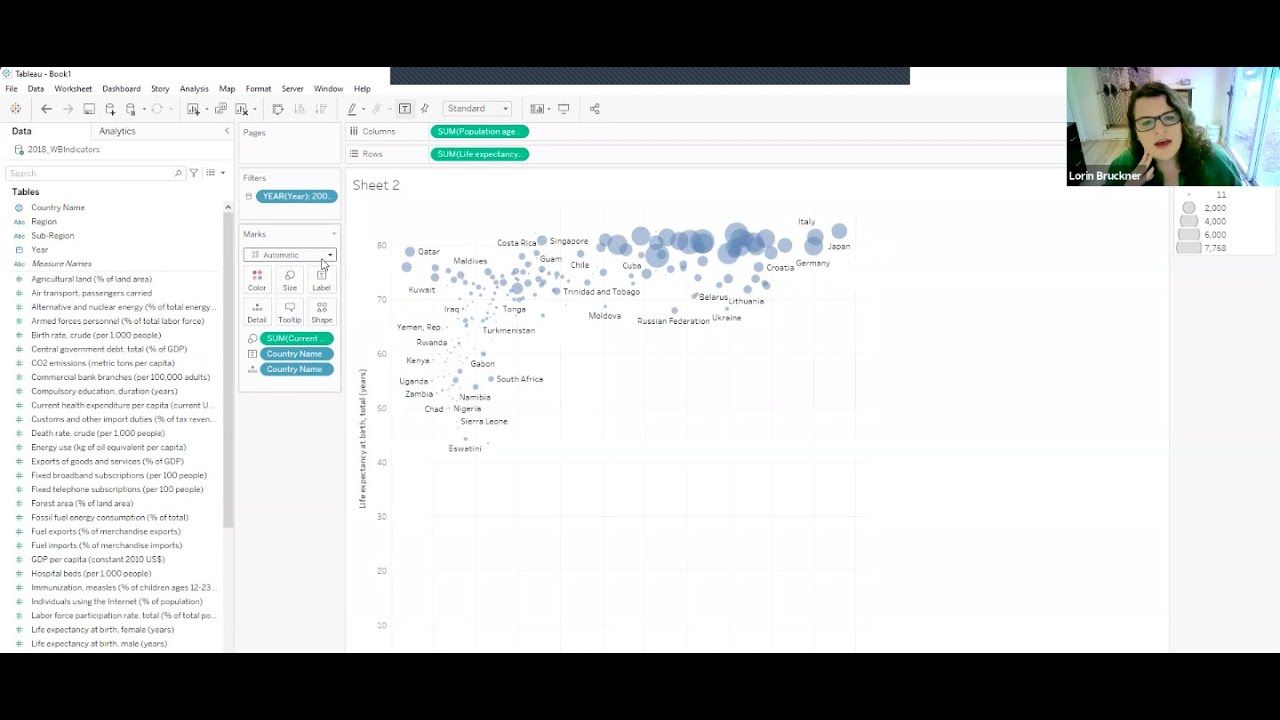Open the Dashboard menu
The width and height of the screenshot is (1280, 720).
click(121, 89)
